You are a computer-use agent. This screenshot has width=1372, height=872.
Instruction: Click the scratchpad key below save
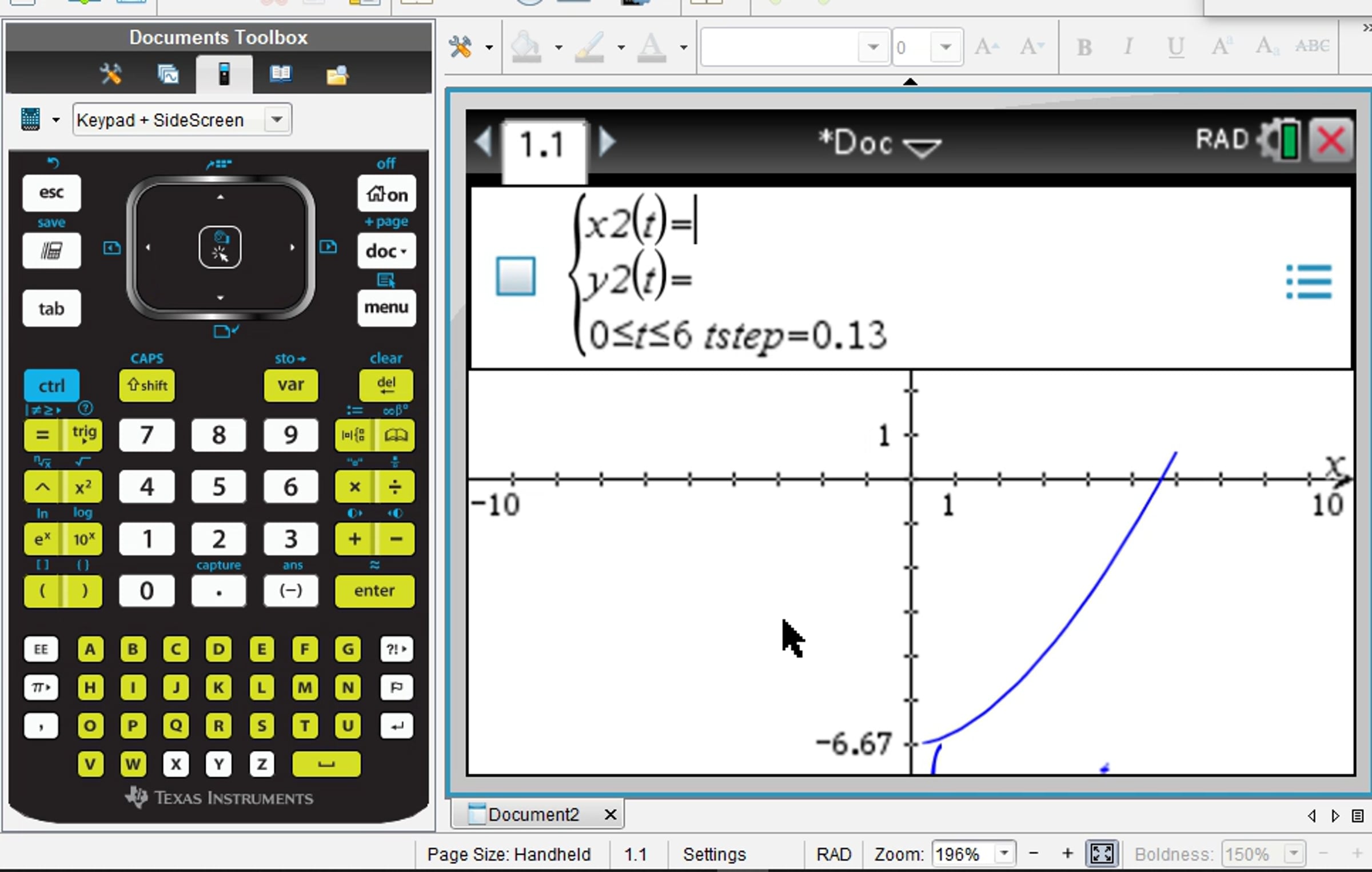51,250
